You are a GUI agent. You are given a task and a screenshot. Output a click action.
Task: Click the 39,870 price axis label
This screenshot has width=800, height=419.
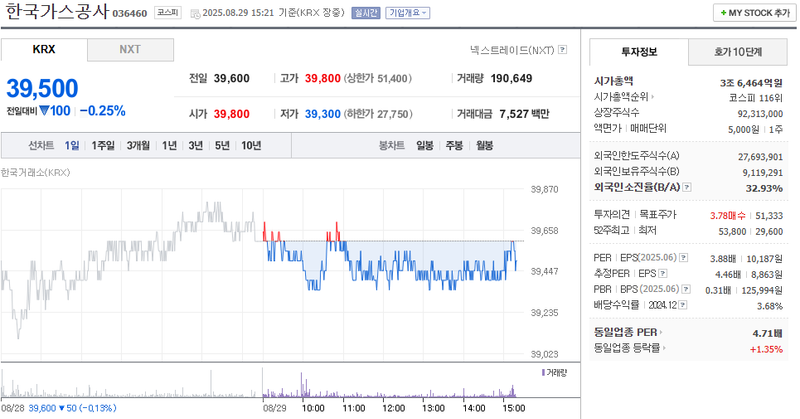(544, 189)
